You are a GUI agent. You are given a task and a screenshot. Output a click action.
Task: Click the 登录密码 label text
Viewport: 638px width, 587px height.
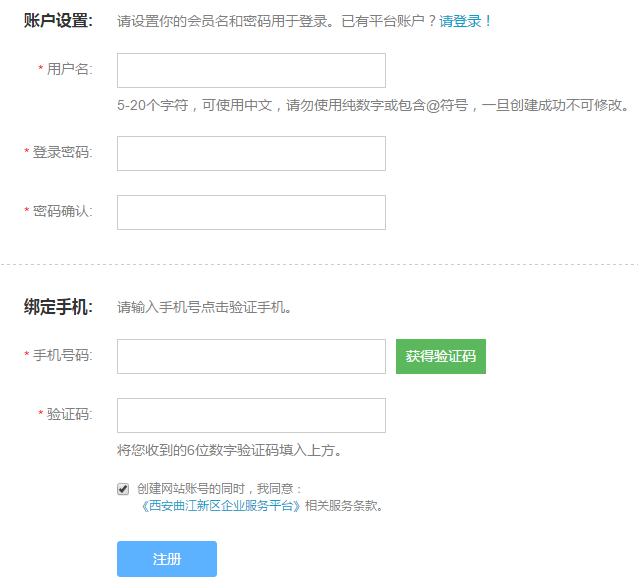pyautogui.click(x=63, y=152)
